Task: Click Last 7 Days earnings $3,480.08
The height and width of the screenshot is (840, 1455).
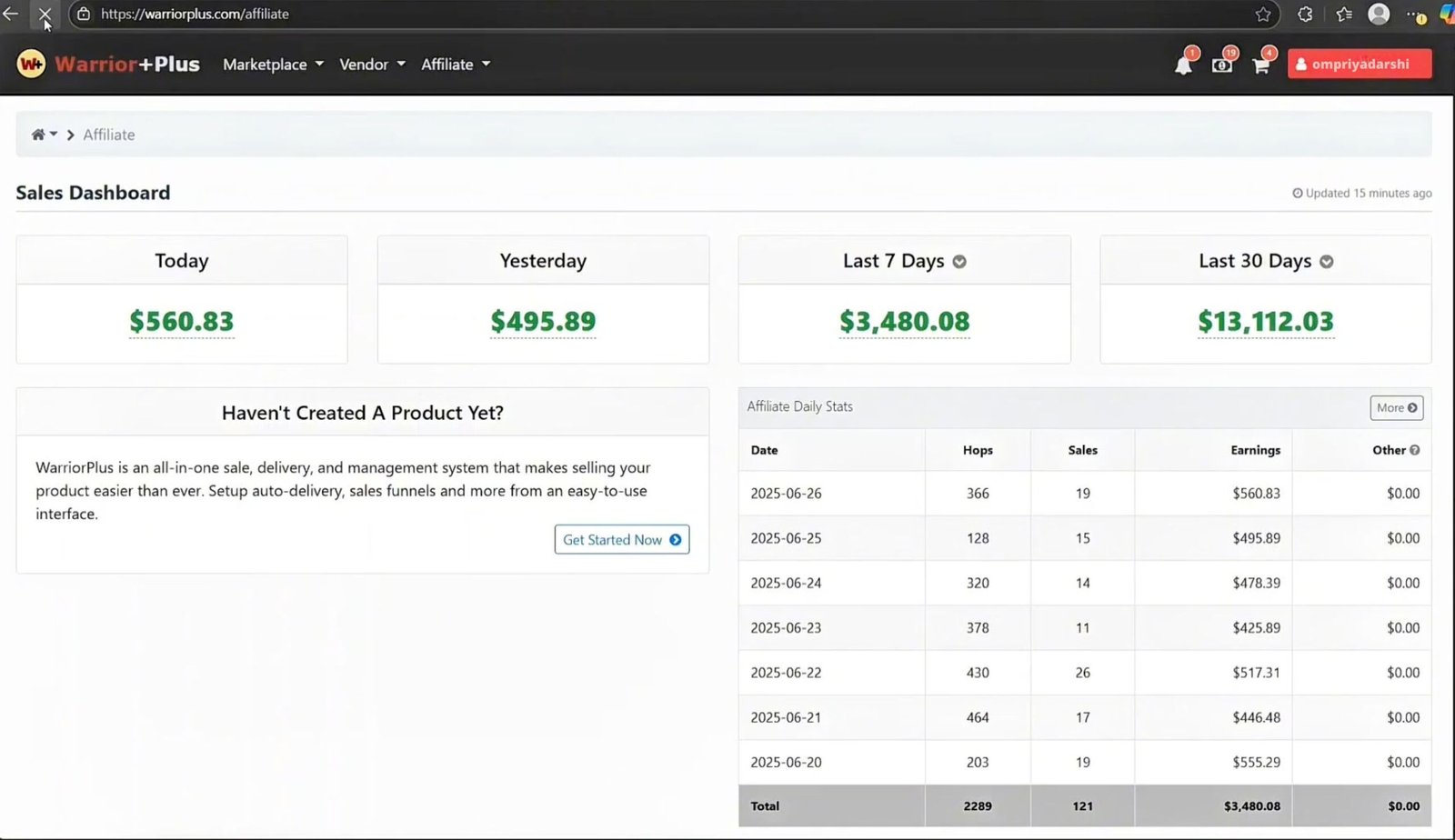Action: pos(905,321)
